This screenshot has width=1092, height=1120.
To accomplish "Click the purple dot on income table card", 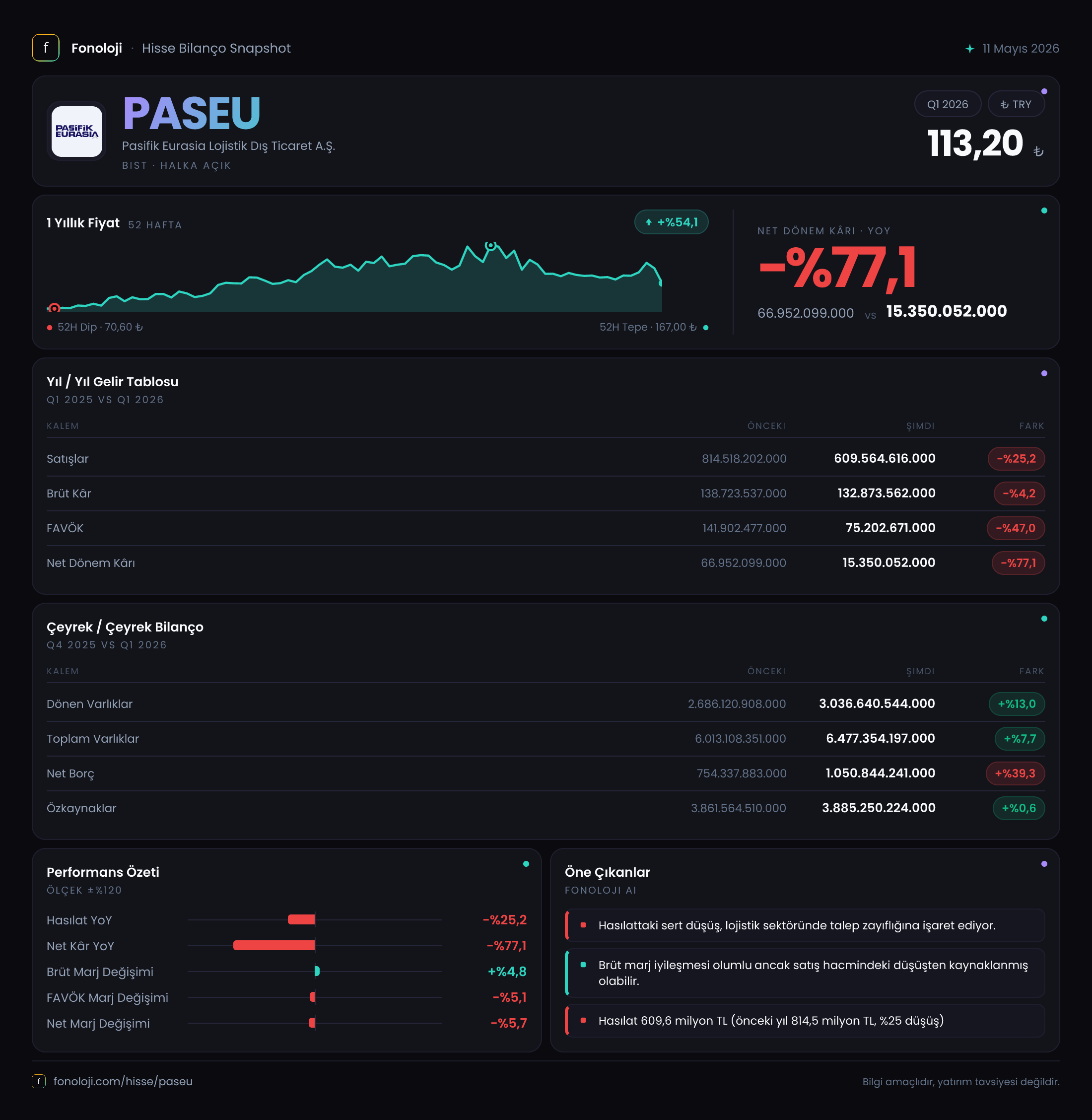I will pyautogui.click(x=1044, y=373).
